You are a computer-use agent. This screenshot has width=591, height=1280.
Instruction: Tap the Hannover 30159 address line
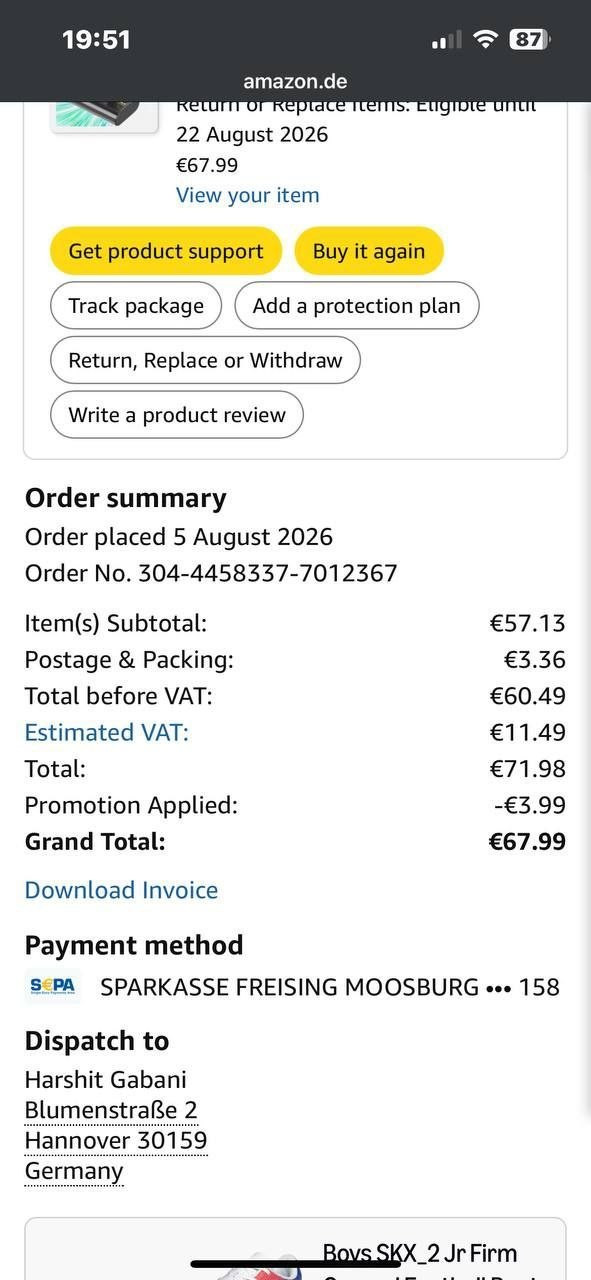click(116, 1141)
